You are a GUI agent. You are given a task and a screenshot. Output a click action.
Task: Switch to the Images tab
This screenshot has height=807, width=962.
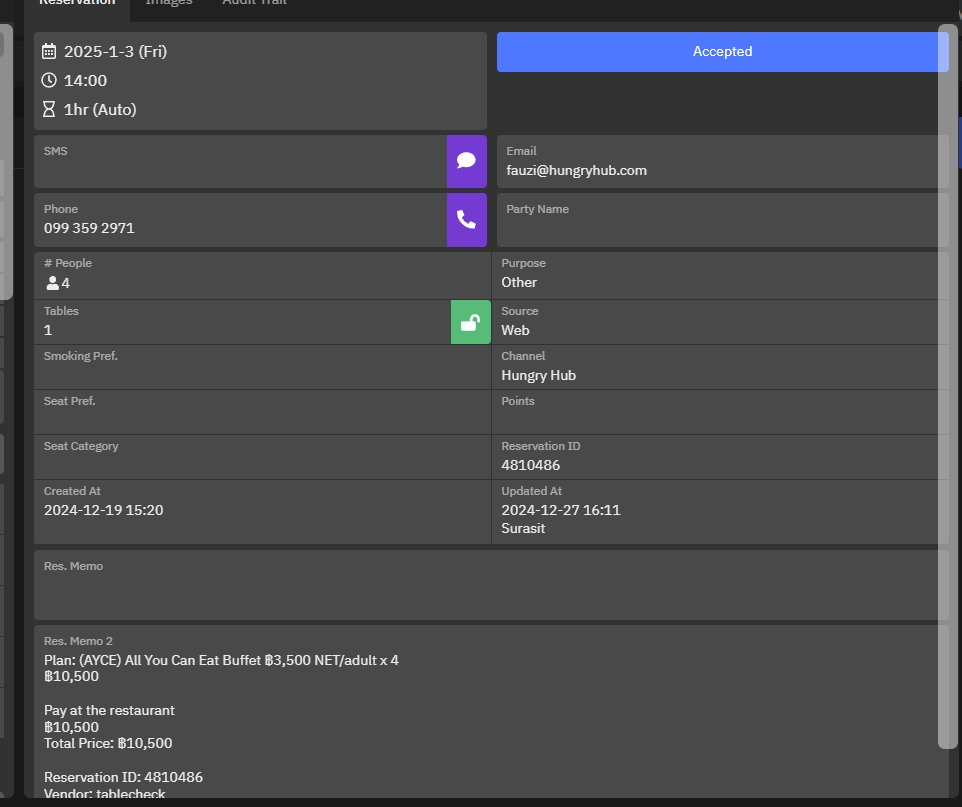point(169,3)
